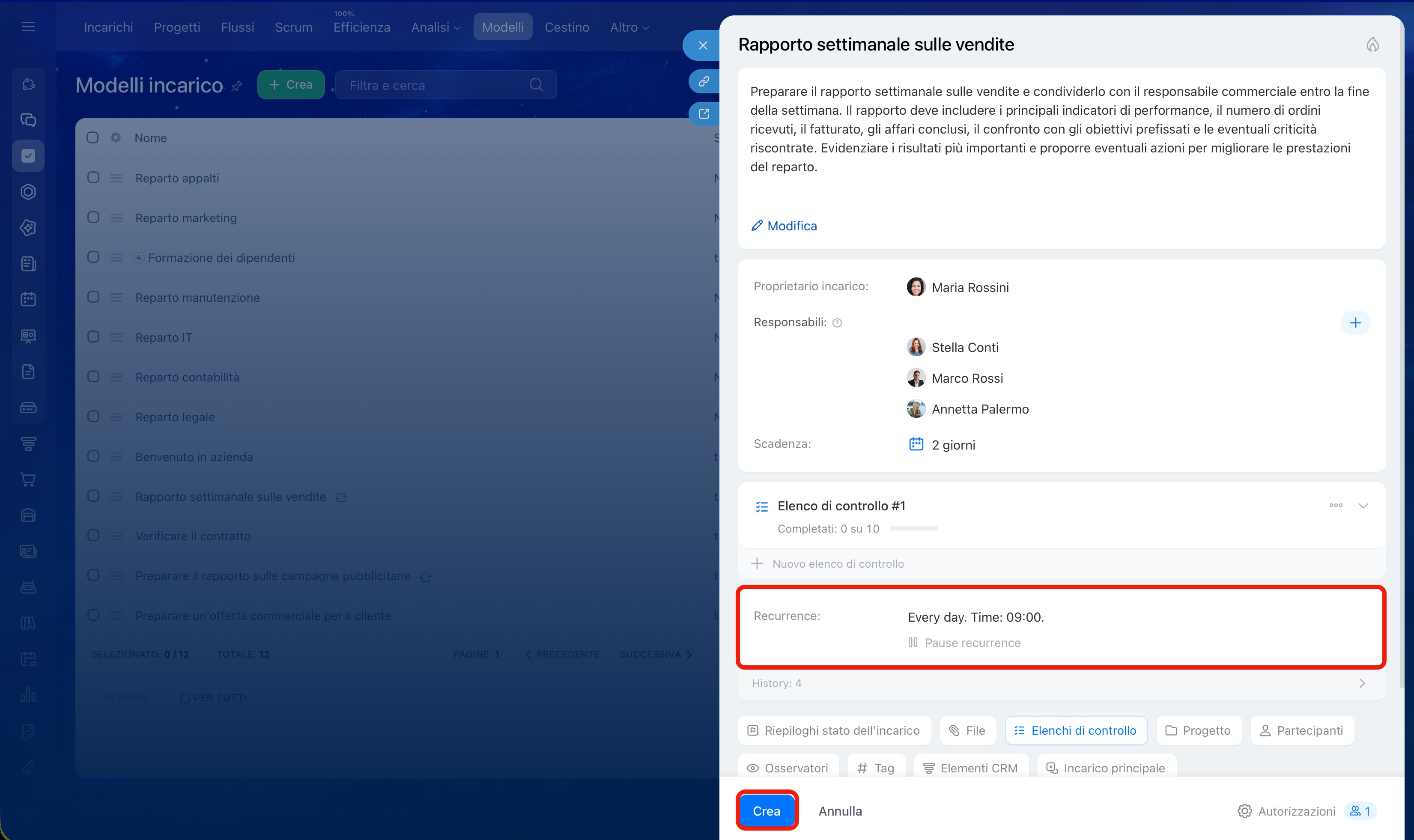
Task: Check the Reparto appalti row checkbox
Action: tap(93, 178)
